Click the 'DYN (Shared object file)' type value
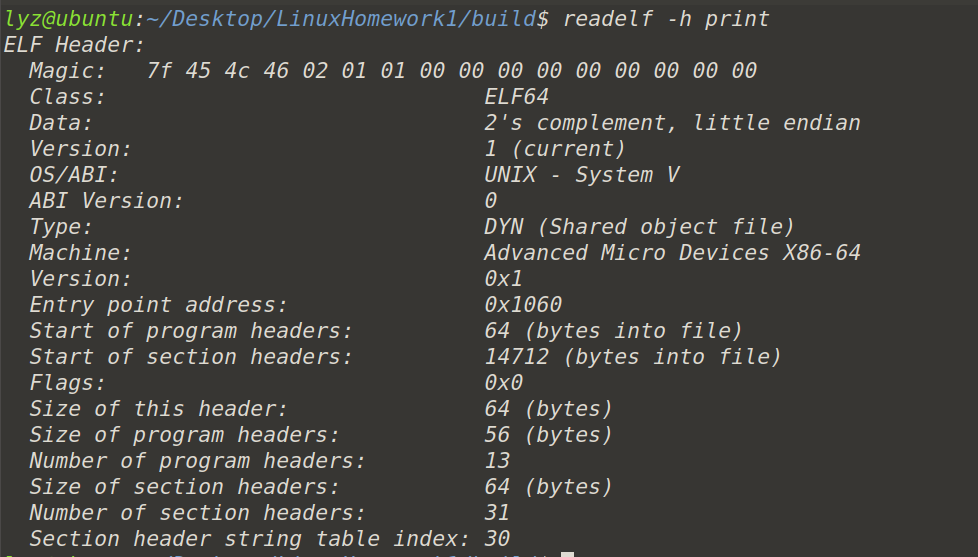 pos(639,226)
